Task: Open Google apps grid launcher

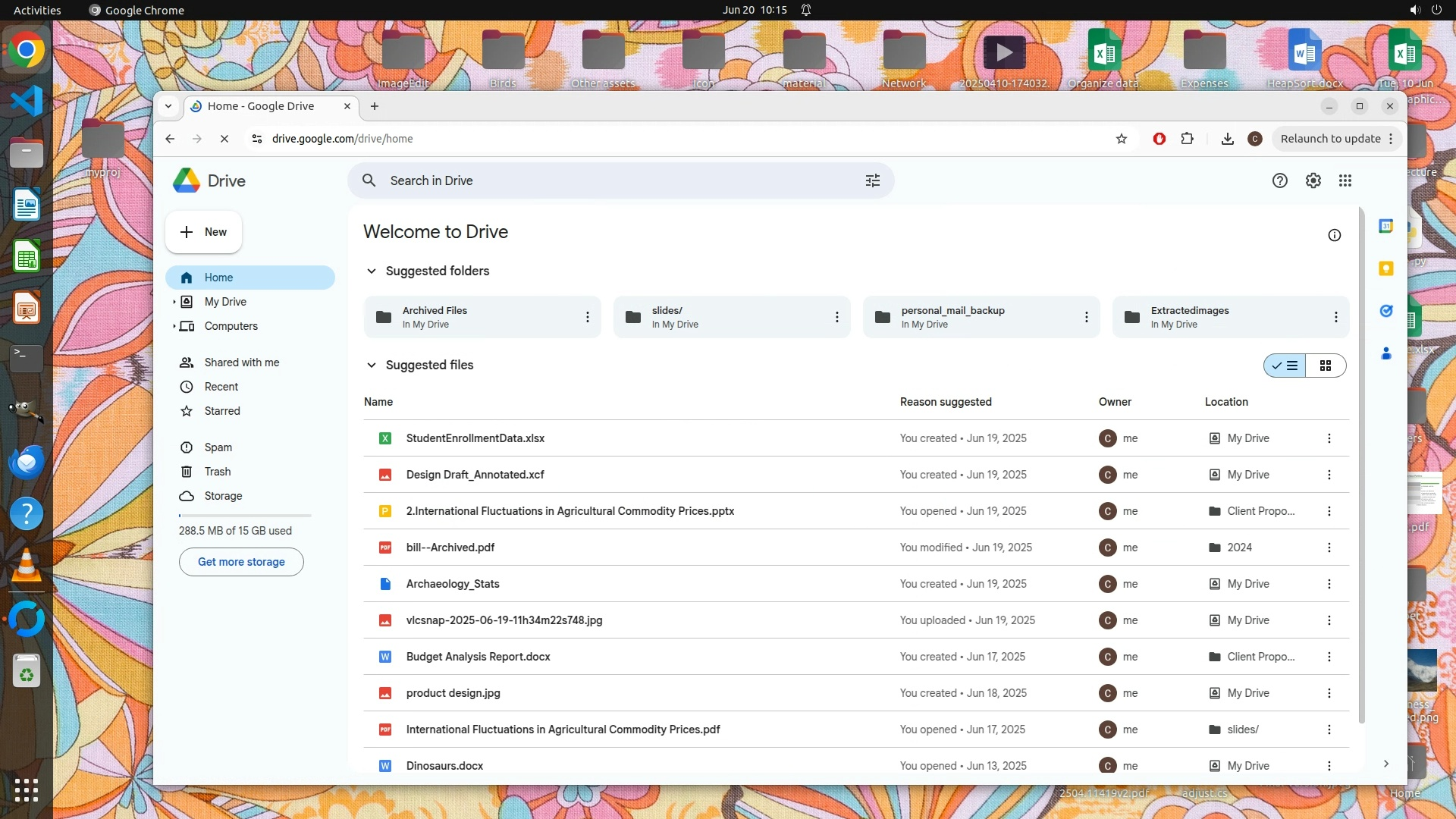Action: pos(1345,180)
